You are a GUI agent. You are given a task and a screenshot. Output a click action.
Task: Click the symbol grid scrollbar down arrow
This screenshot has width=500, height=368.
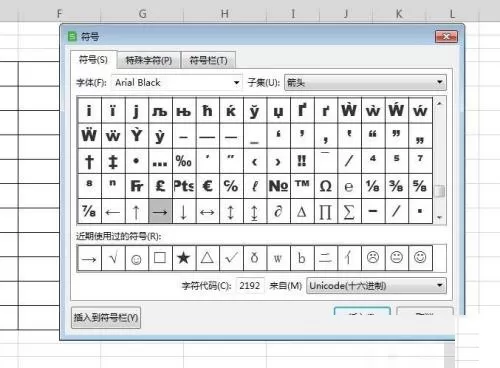pyautogui.click(x=440, y=217)
